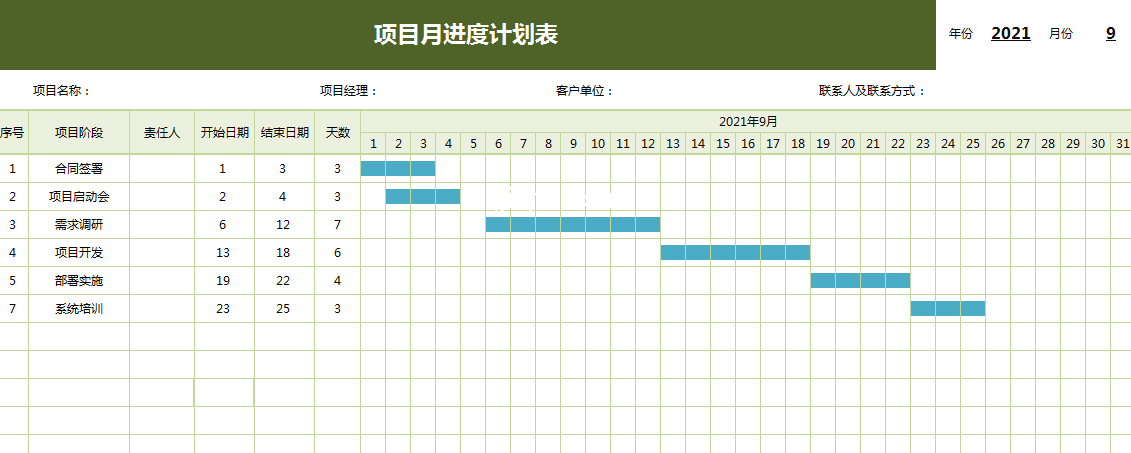Viewport: 1131px width, 453px height.
Task: Select the 项目经理 label cell
Action: 349,91
